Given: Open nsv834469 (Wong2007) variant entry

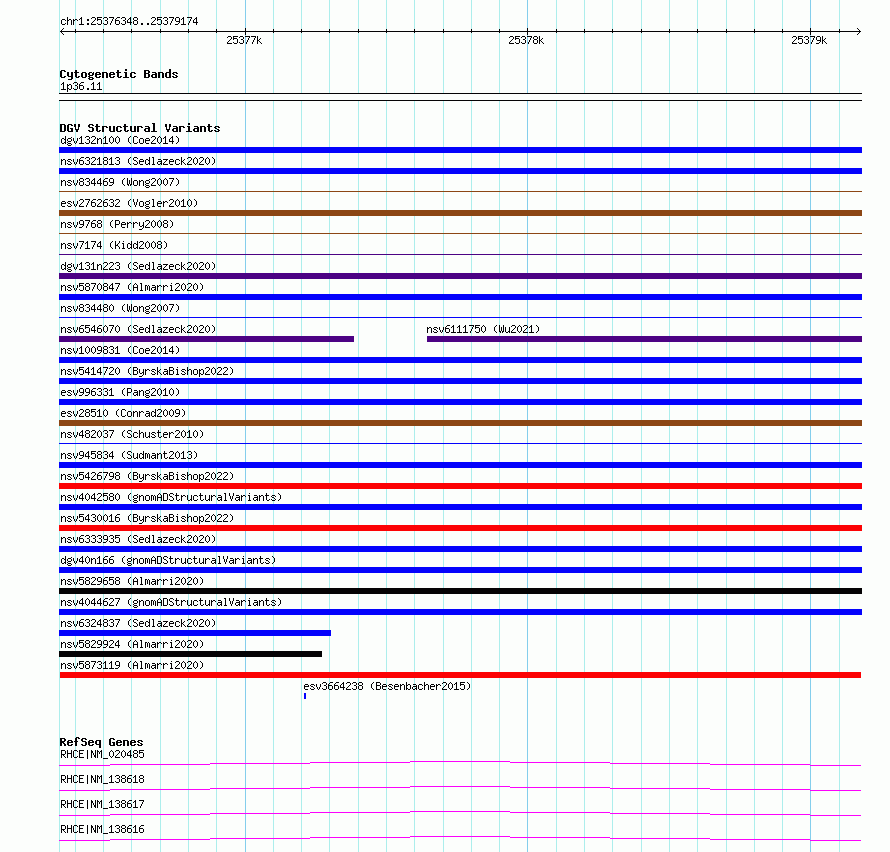Looking at the screenshot, I should click(120, 182).
